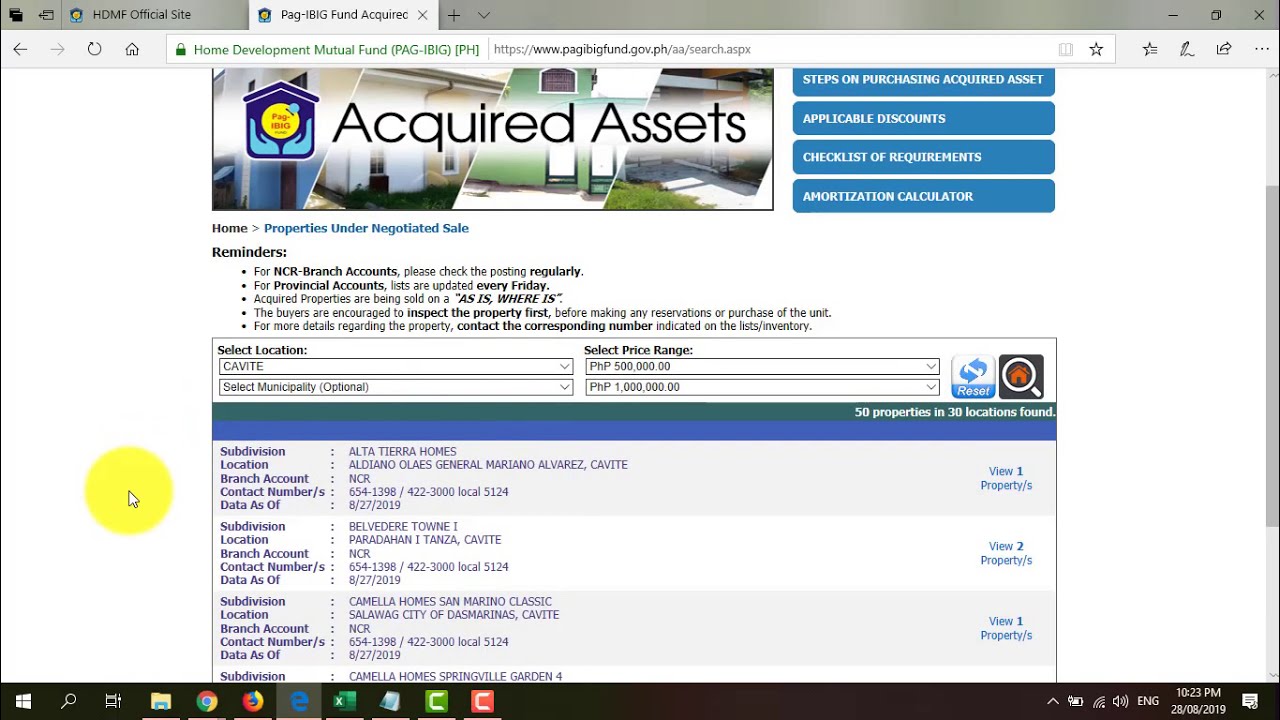This screenshot has width=1280, height=720.
Task: Click the ENG language indicator
Action: (1148, 702)
